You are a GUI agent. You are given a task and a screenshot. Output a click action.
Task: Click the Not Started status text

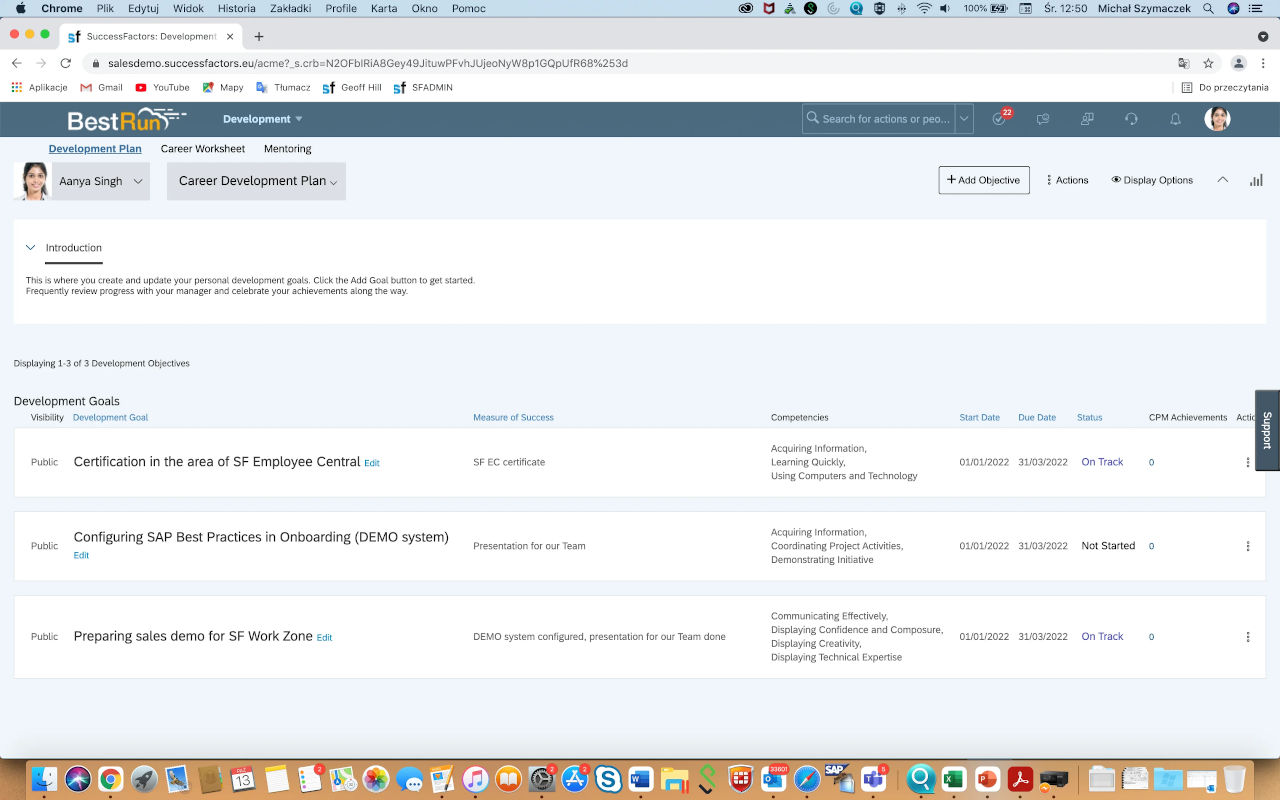click(x=1108, y=546)
